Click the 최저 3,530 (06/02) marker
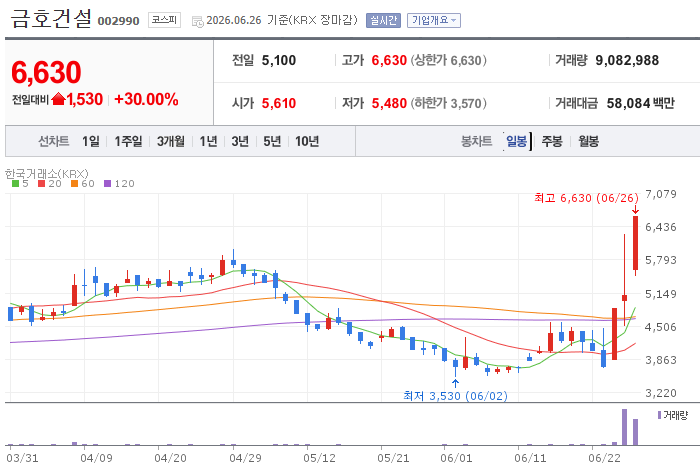The width and height of the screenshot is (700, 470). pos(455,396)
